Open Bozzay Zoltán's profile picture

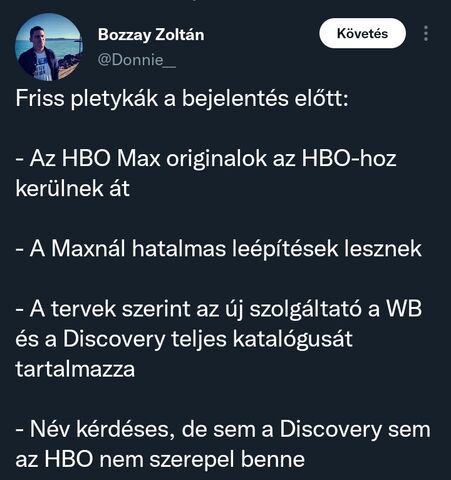pyautogui.click(x=48, y=47)
